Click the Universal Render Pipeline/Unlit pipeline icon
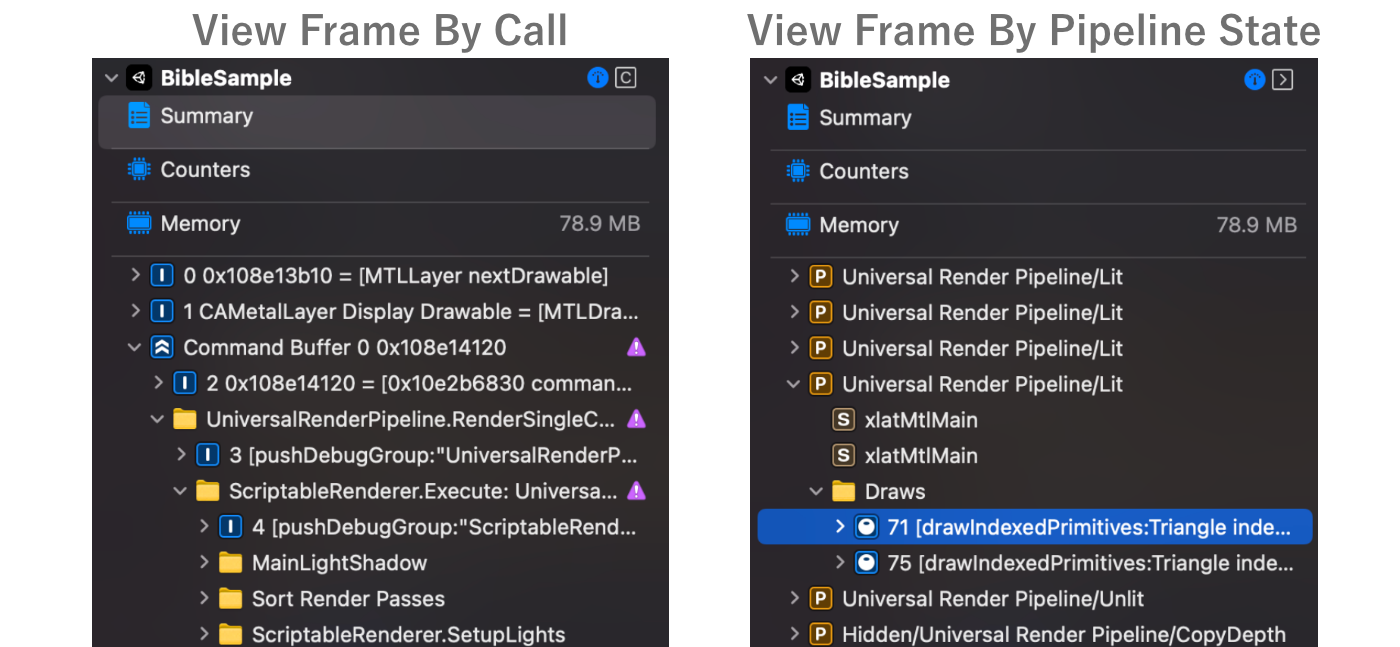Screen dimensions: 1400x647 (x=820, y=598)
